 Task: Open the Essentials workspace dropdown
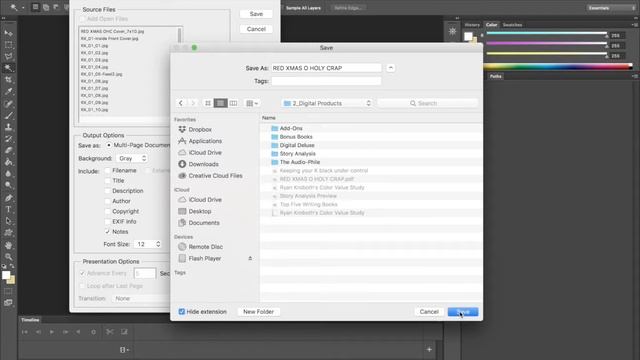[x=611, y=8]
